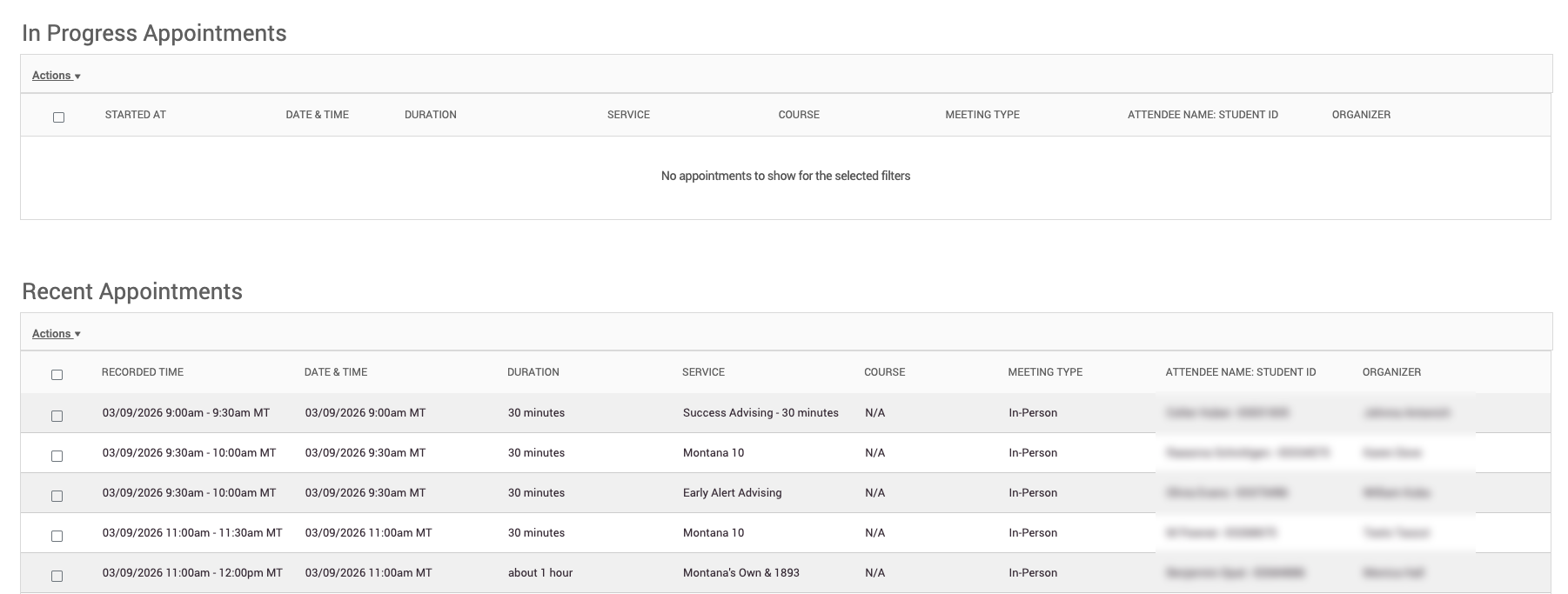Check the Montana's Own & 1893 appointment checkbox
The image size is (1568, 594).
pyautogui.click(x=57, y=577)
